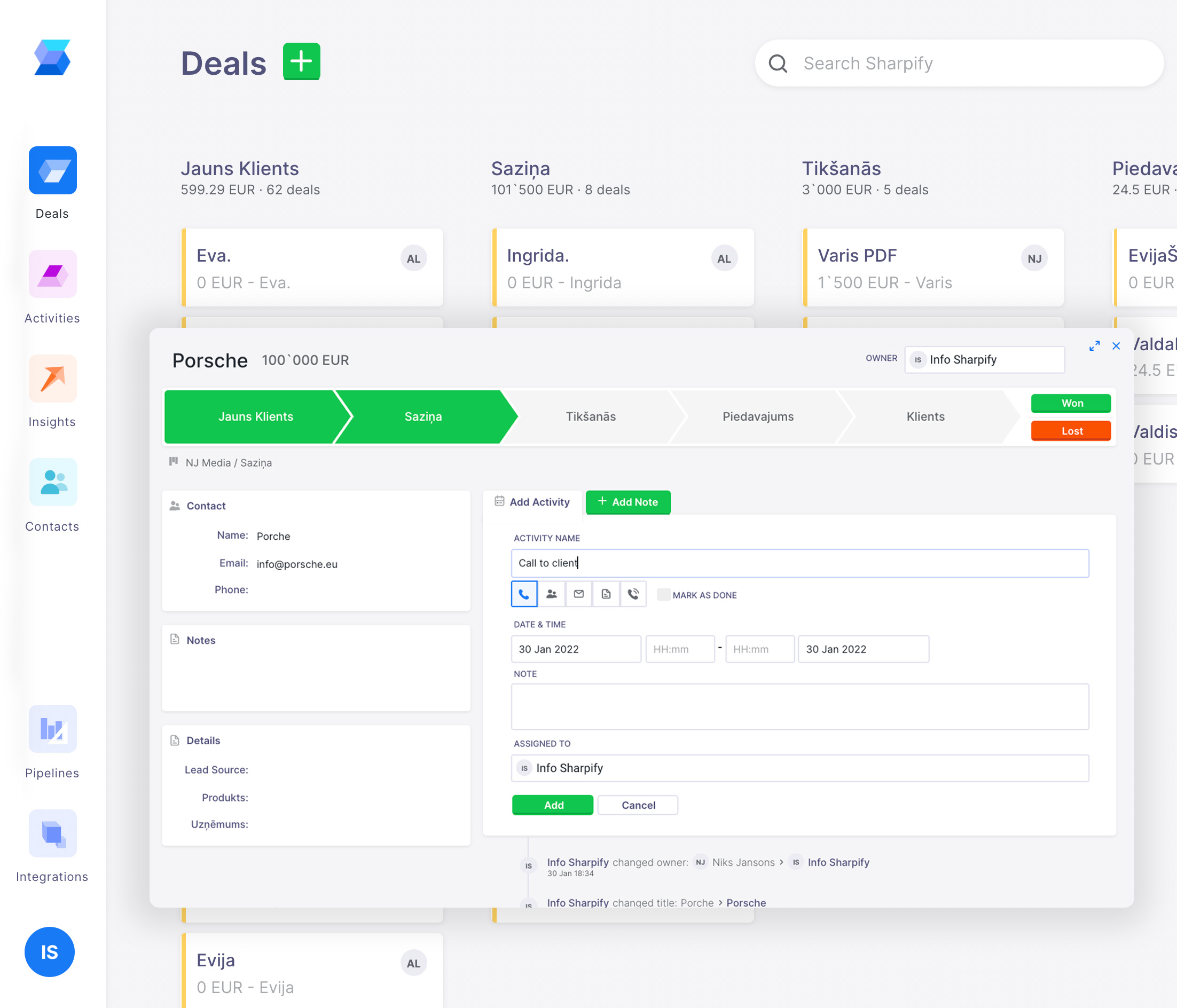Image resolution: width=1177 pixels, height=1008 pixels.
Task: Expand the Porsche deal to fullscreen
Action: point(1095,346)
